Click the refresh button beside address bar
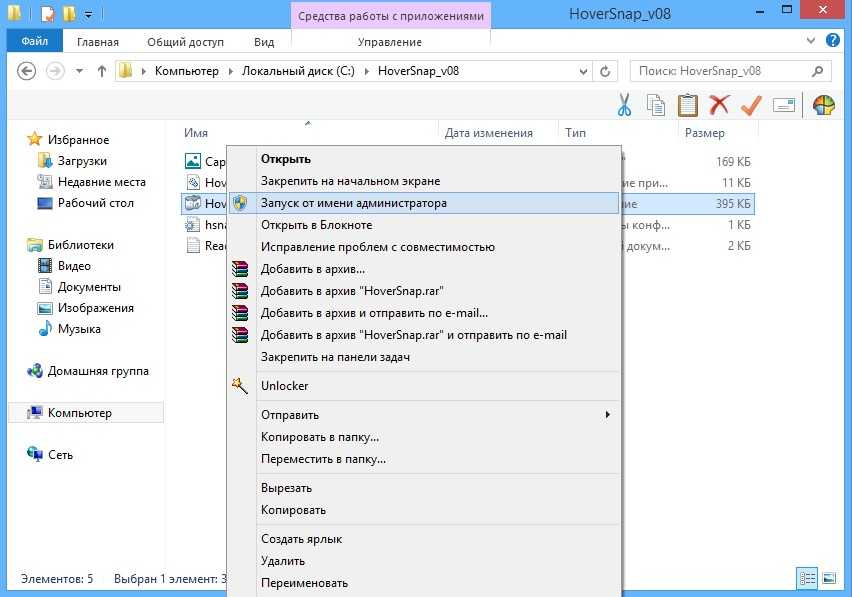Viewport: 852px width, 597px height. (605, 71)
